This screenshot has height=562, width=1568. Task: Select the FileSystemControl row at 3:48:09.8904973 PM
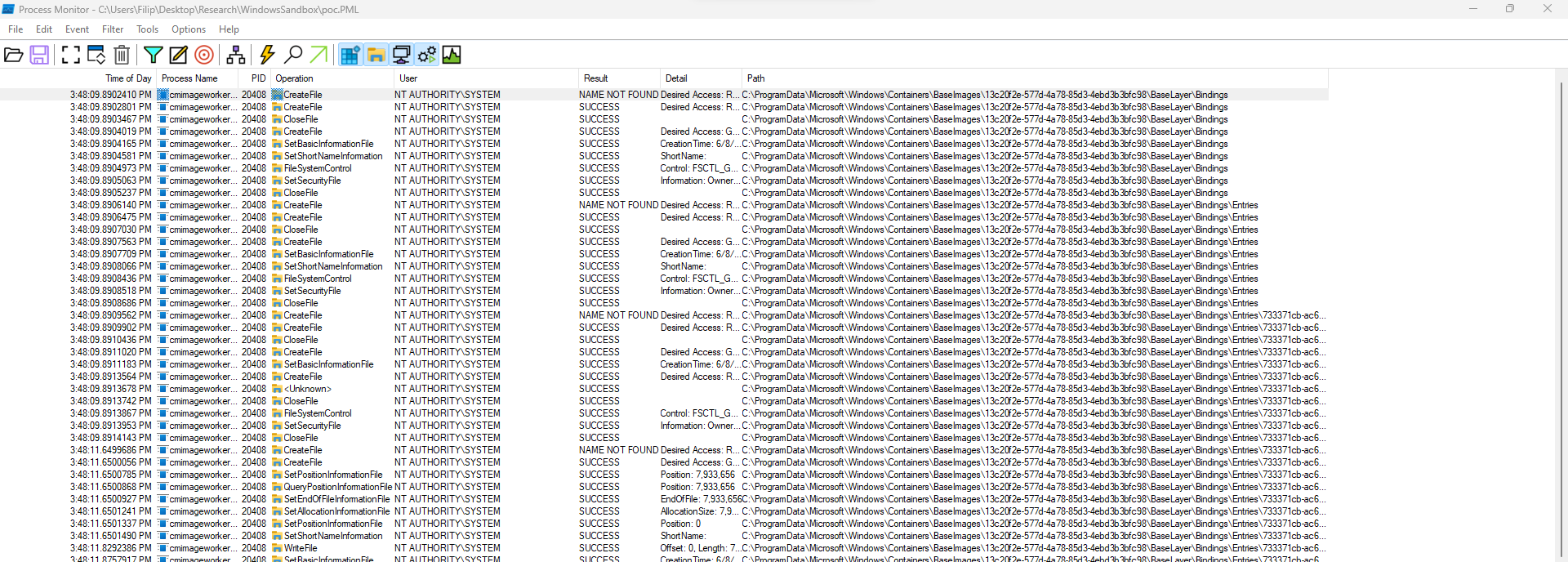[664, 168]
